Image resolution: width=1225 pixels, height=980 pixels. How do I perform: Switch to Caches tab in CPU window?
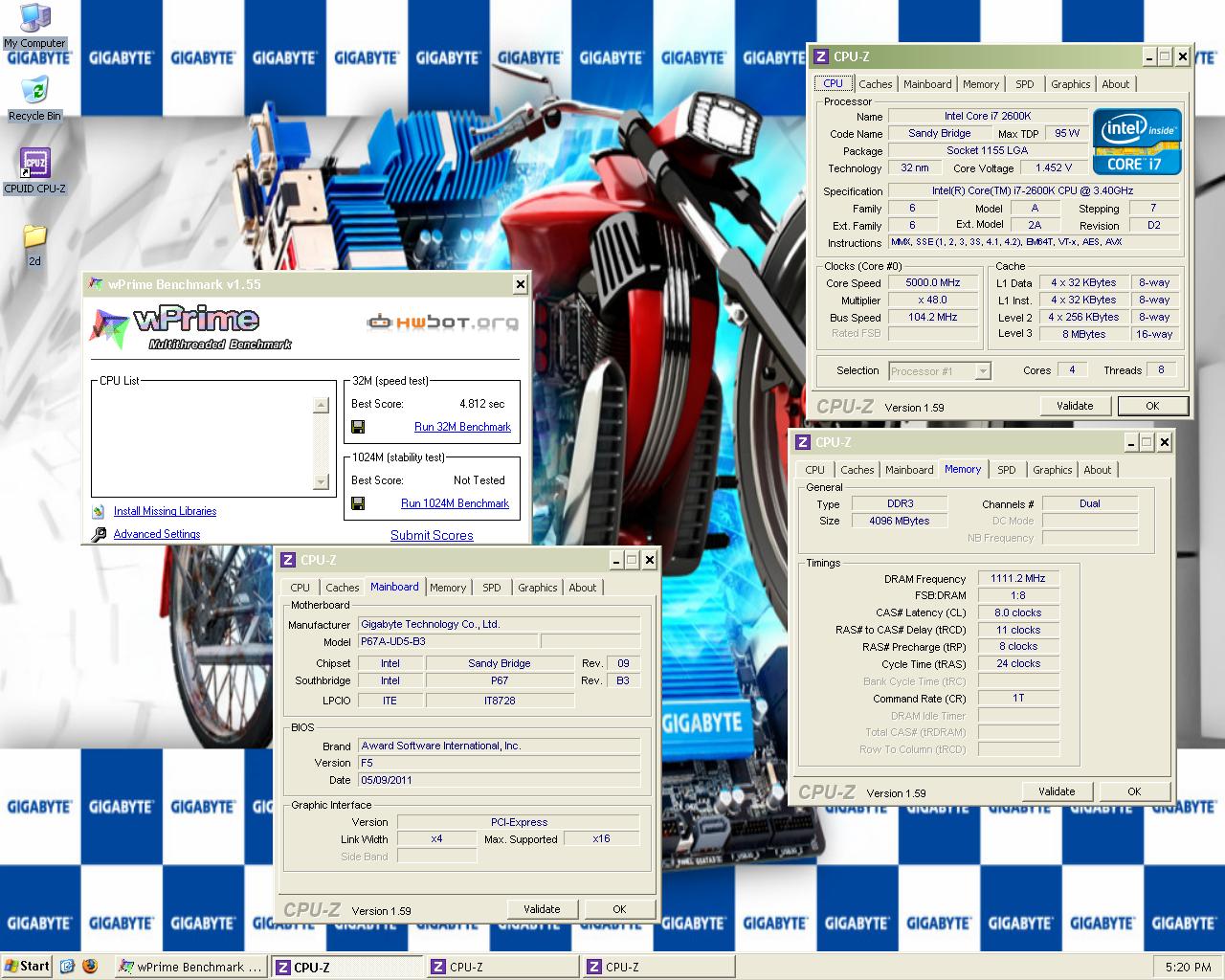pos(875,84)
